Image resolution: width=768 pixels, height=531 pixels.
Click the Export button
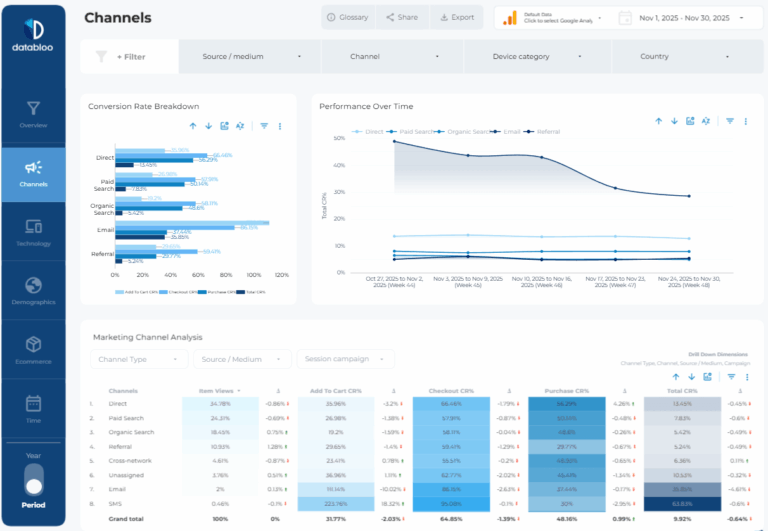click(x=456, y=17)
